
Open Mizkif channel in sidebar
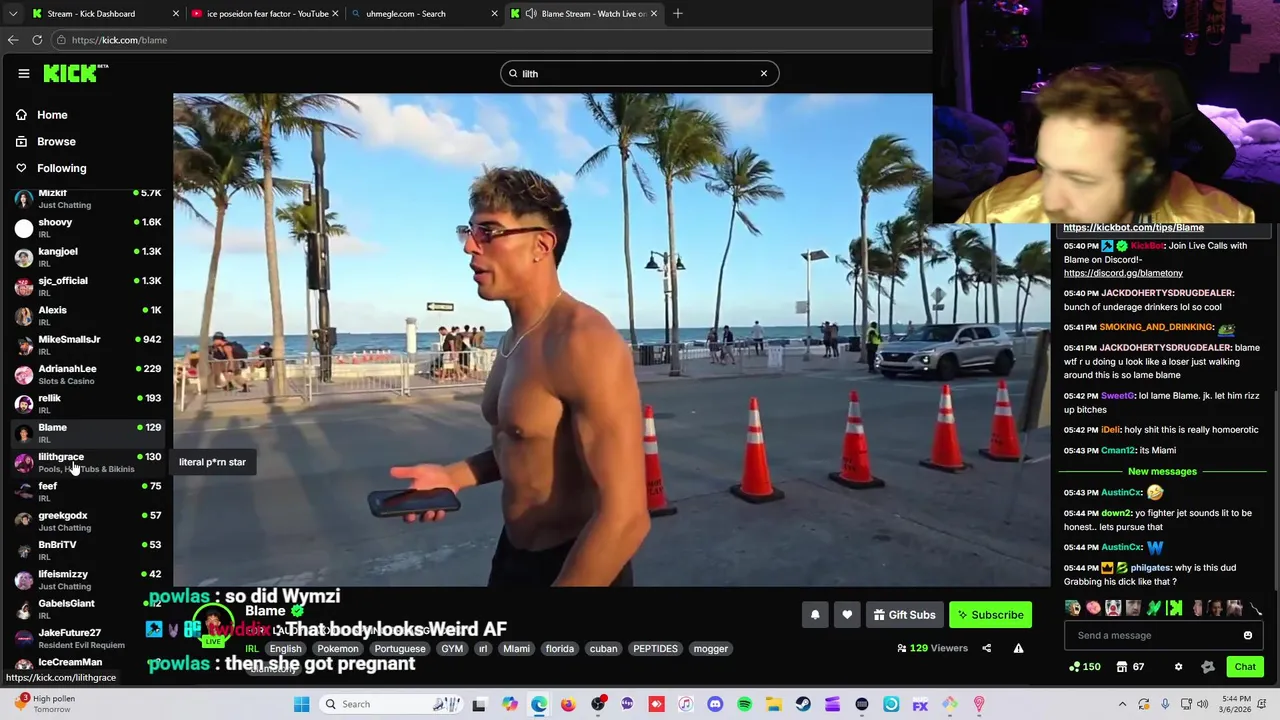point(87,198)
